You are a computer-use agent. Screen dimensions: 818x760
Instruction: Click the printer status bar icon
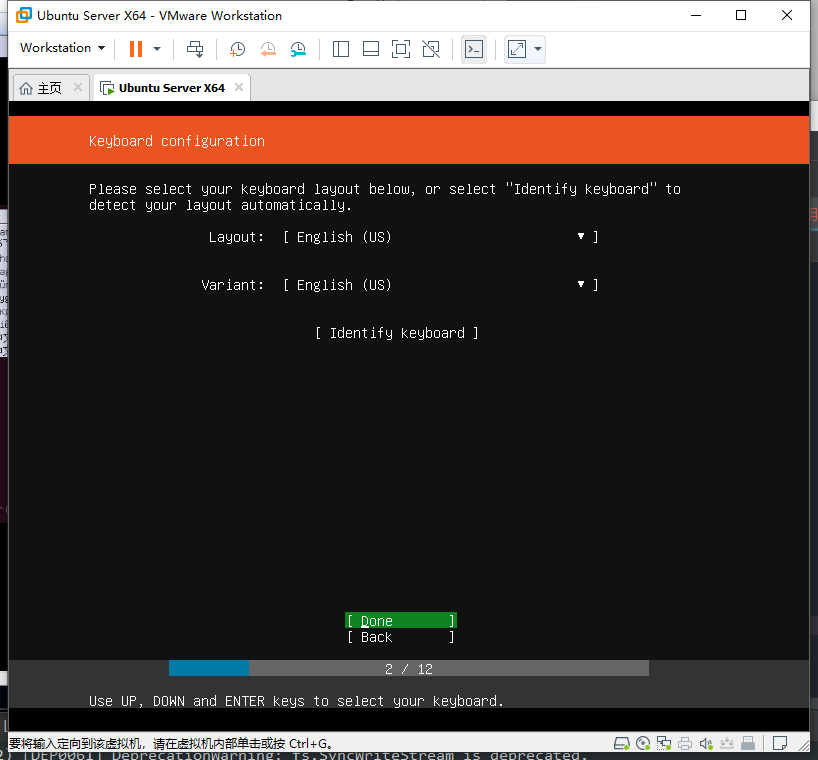(685, 743)
